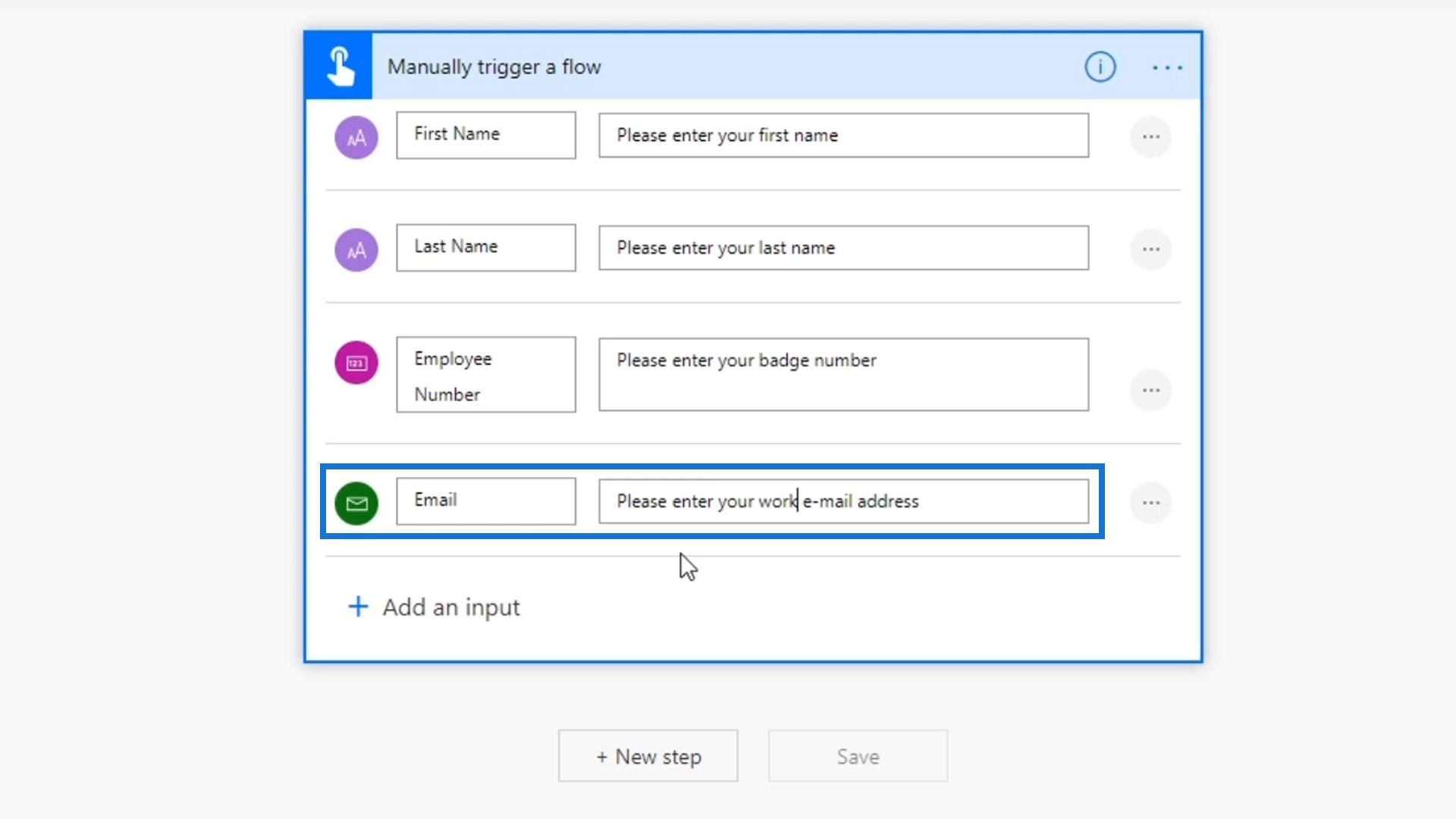The image size is (1456, 819).
Task: Click the Employee Number title field
Action: pos(485,375)
